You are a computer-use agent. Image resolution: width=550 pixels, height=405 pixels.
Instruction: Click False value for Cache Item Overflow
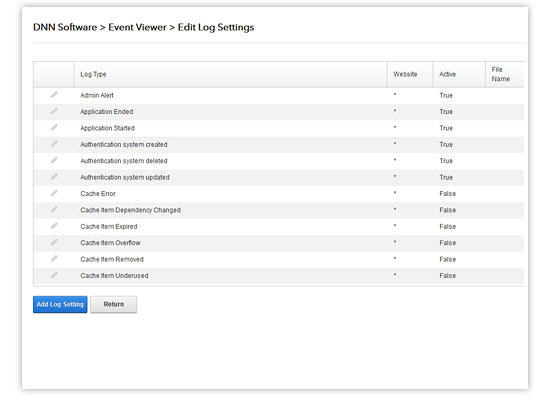tap(448, 243)
